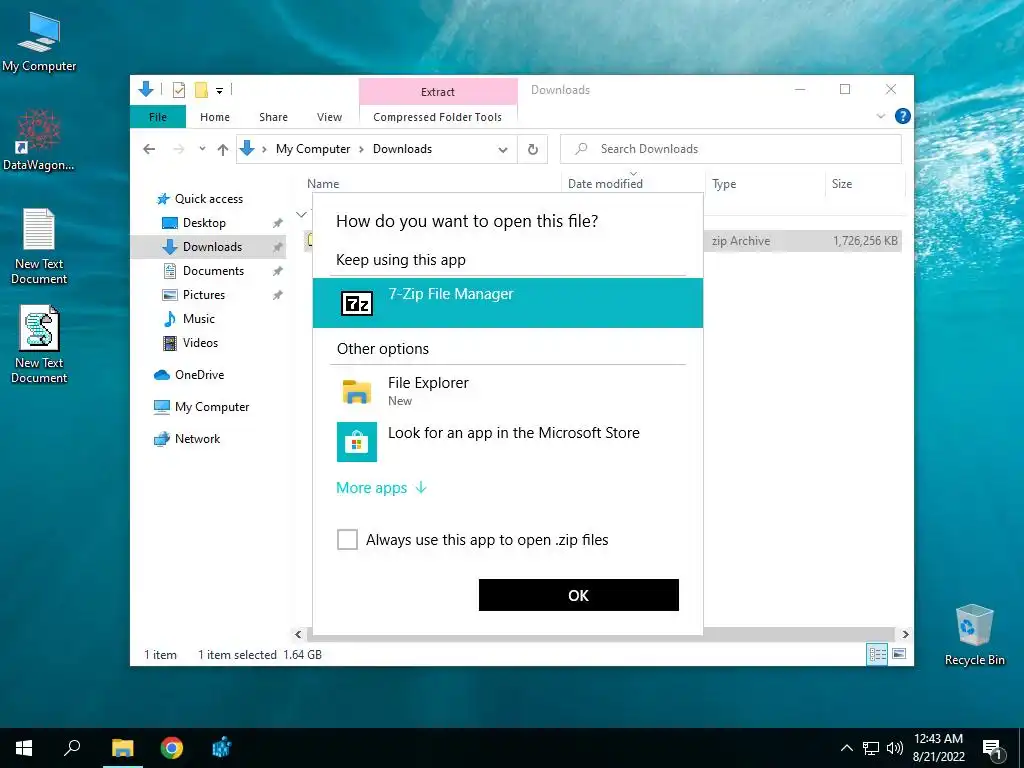Click the pin icon beside Pictures
Screen dimensions: 1024x768
(278, 295)
